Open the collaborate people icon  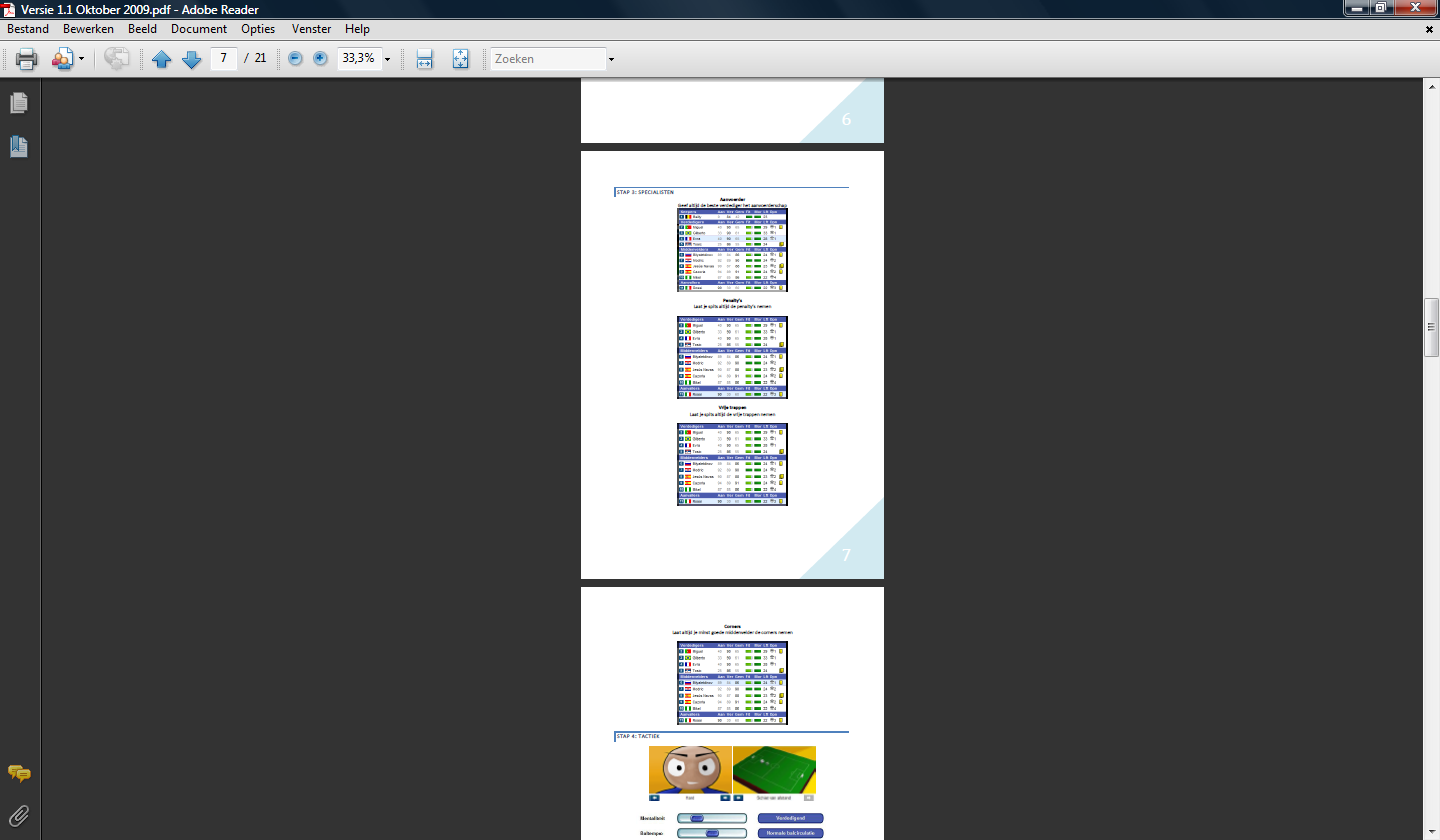pyautogui.click(x=61, y=59)
